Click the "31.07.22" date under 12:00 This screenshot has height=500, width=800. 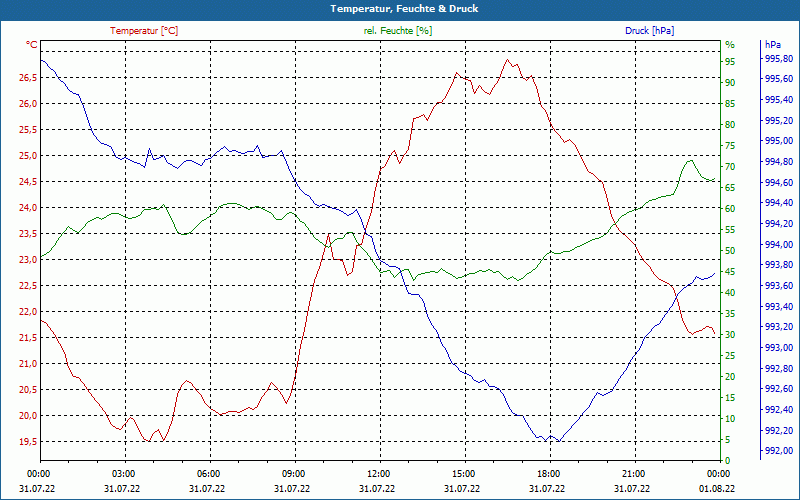(x=377, y=489)
